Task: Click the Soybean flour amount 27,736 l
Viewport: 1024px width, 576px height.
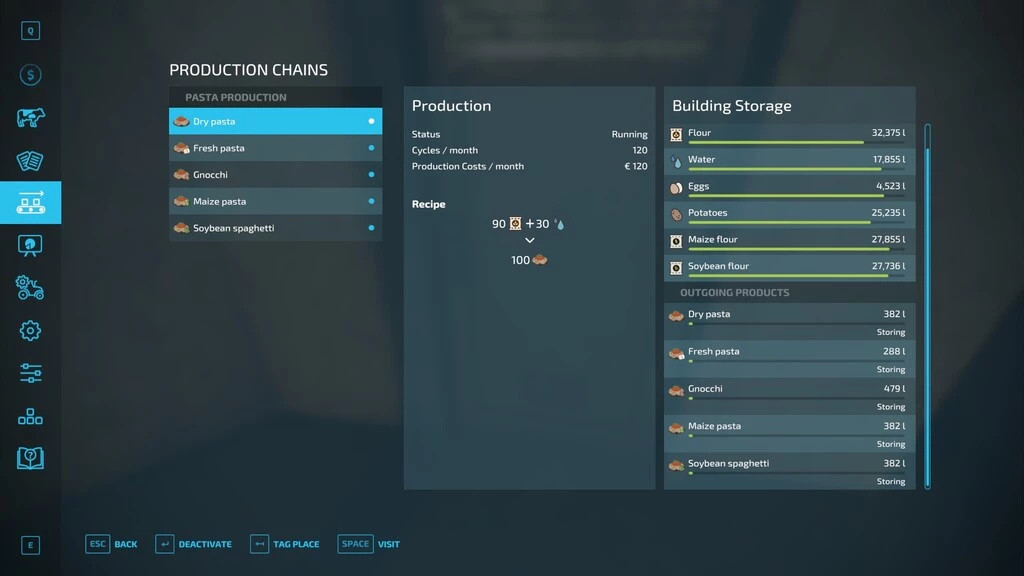Action: pos(888,266)
